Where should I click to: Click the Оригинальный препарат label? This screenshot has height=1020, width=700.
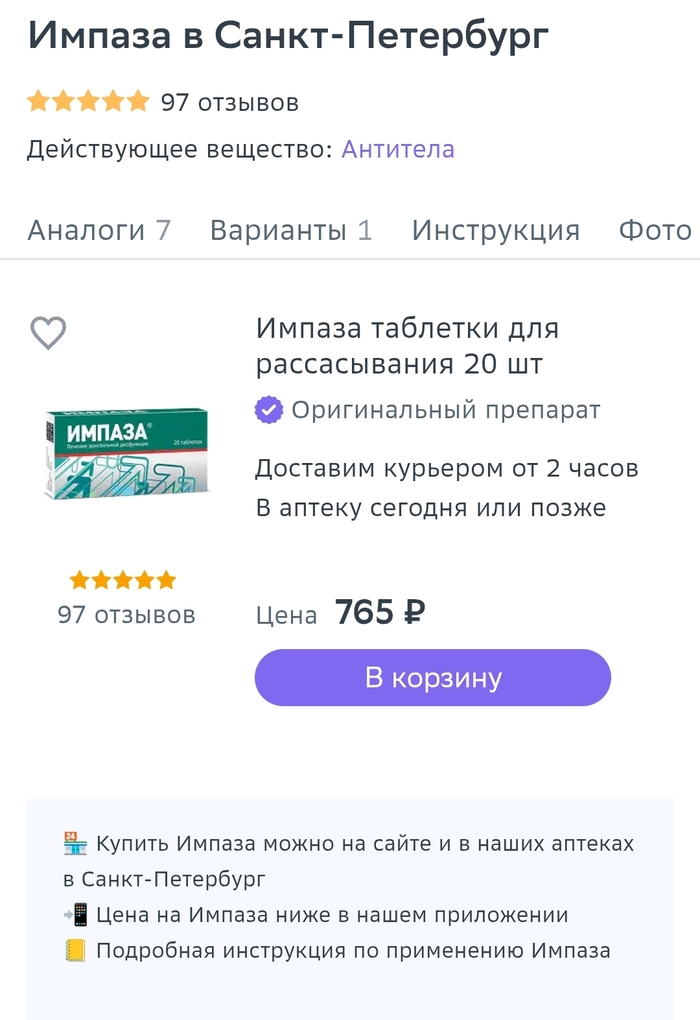[445, 410]
